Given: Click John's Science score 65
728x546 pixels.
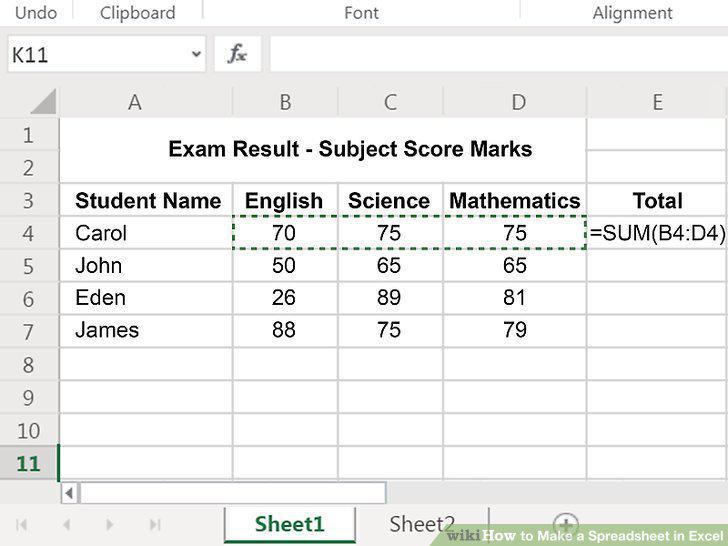Looking at the screenshot, I should (x=390, y=266).
